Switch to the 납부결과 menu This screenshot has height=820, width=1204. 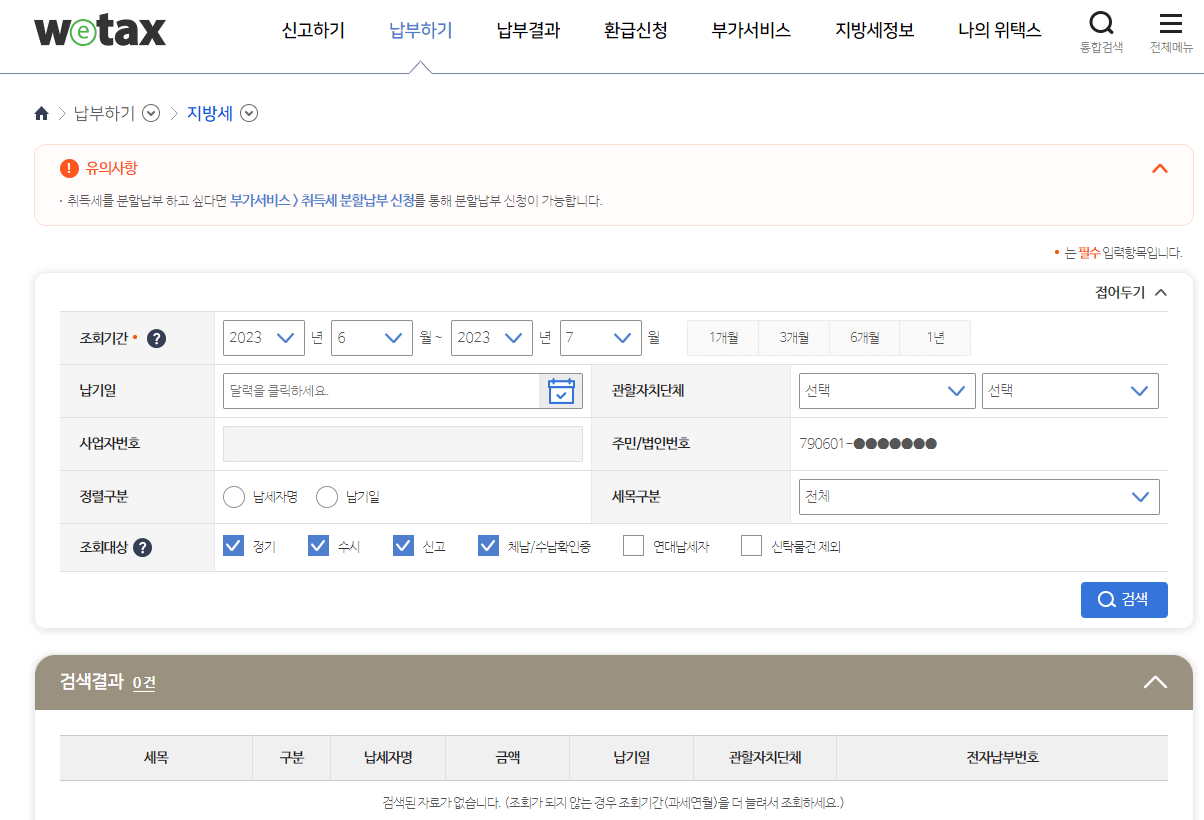[527, 31]
